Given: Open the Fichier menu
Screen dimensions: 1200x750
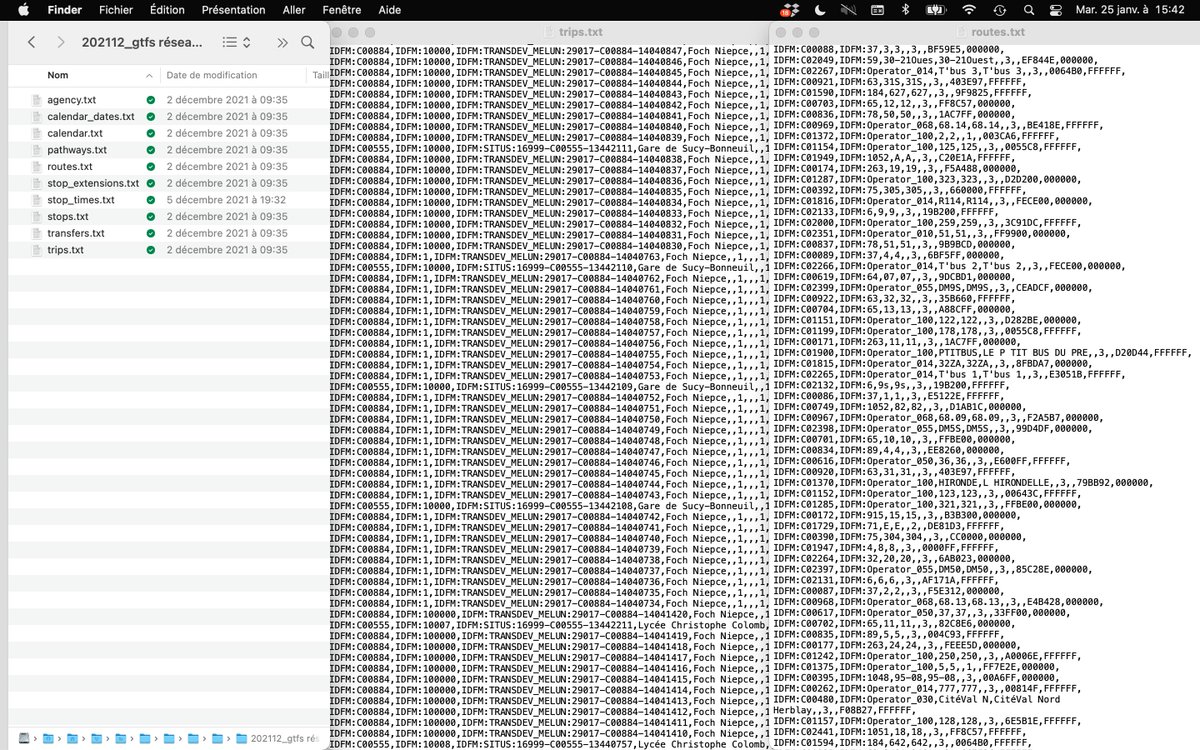Looking at the screenshot, I should click(x=116, y=9).
